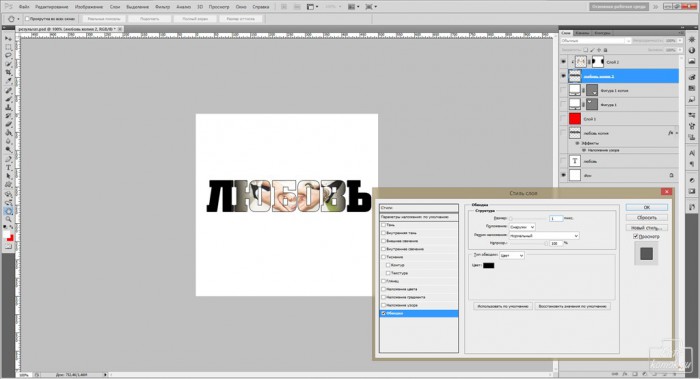Enable the Тиснение (Bevel) checkbox
The image size is (700, 379).
coord(383,257)
